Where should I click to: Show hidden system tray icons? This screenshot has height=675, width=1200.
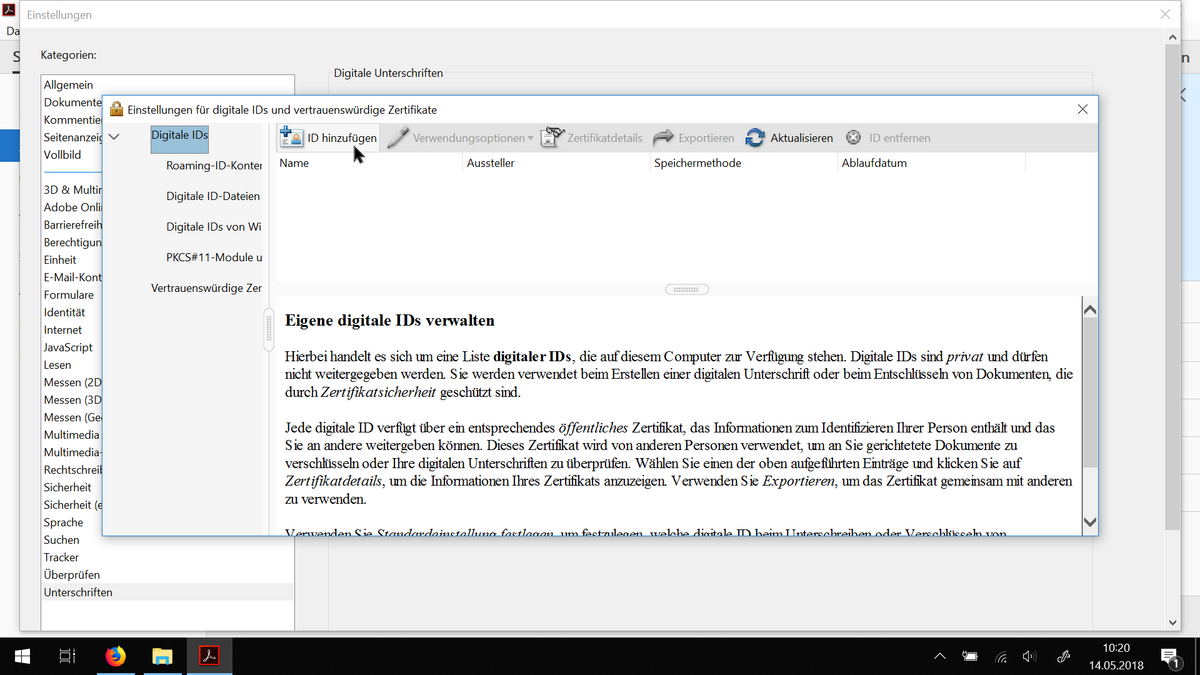coord(939,657)
